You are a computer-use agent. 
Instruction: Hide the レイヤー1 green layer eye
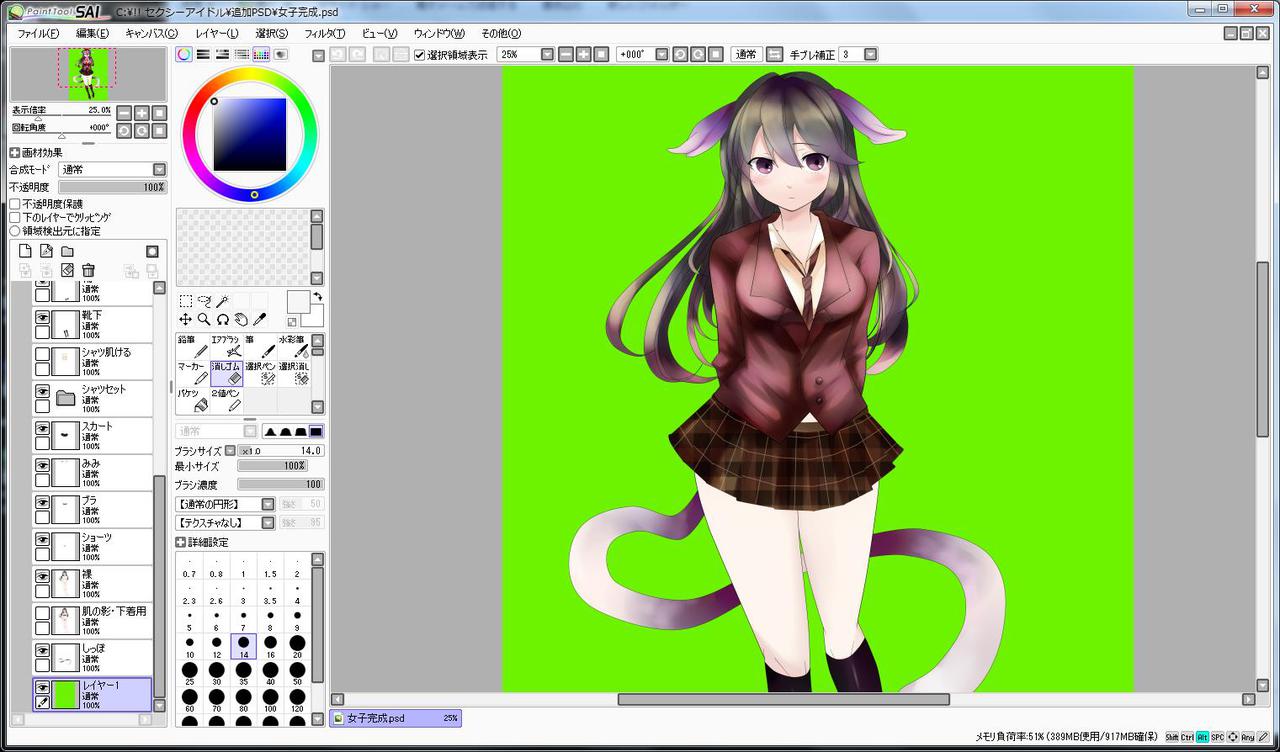[42, 687]
